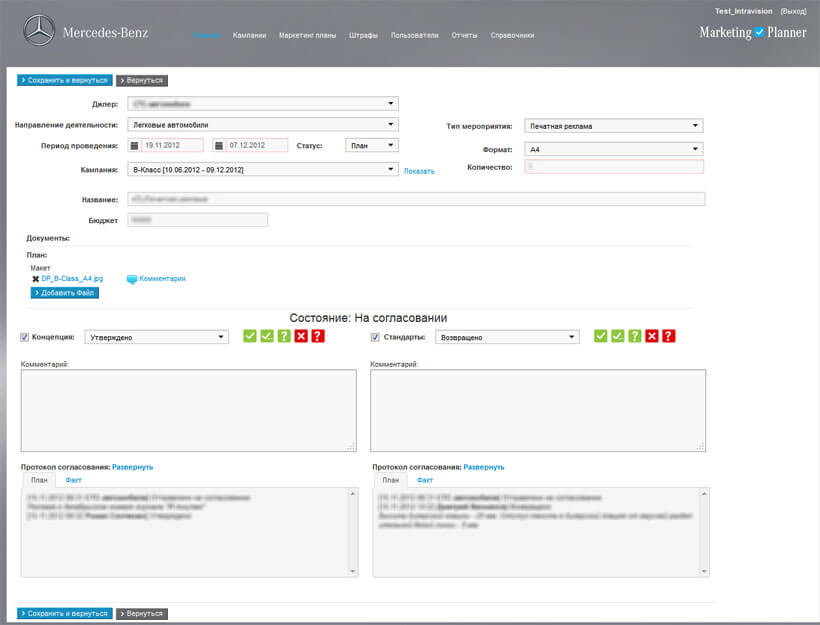Viewport: 820px width, 625px height.
Task: Click the first green checkmark beside Концепция
Action: (250, 336)
